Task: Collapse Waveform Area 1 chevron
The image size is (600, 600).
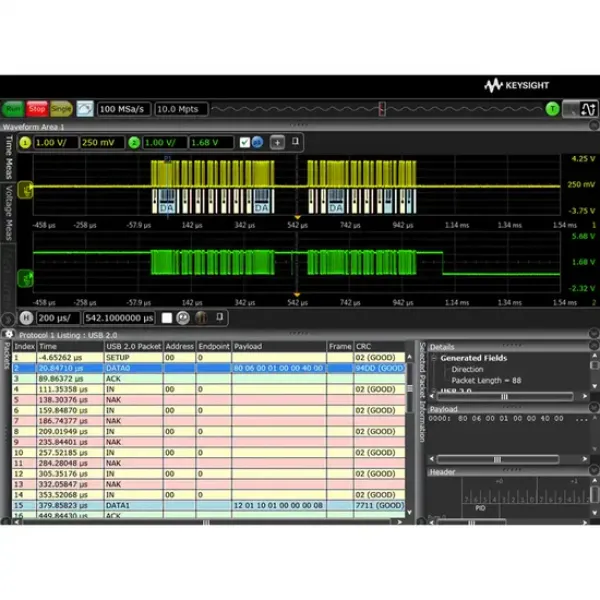Action: pos(593,125)
